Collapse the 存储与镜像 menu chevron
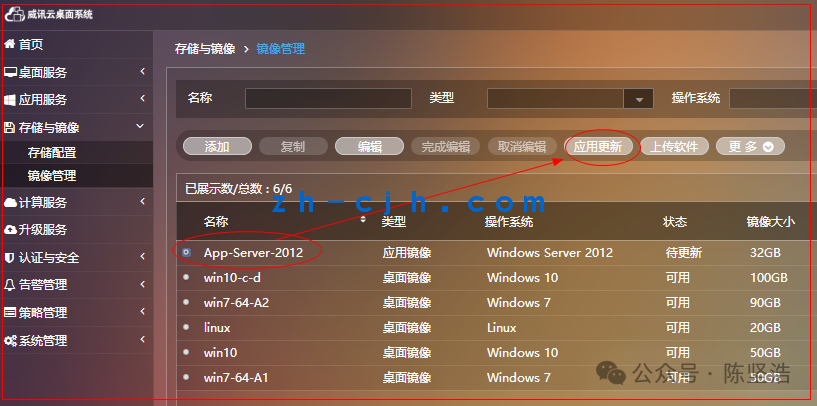The image size is (817, 406). click(x=140, y=126)
